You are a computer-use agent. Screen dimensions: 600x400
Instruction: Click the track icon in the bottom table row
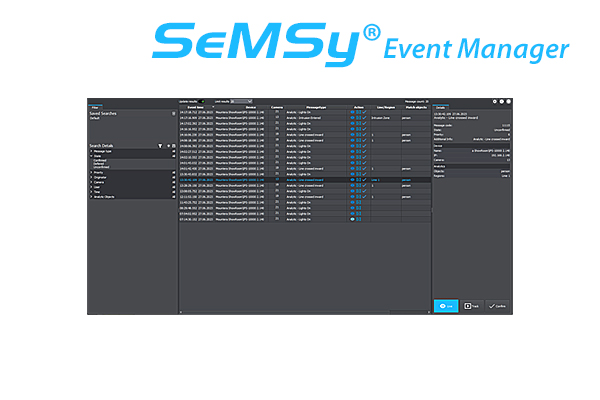[x=359, y=219]
